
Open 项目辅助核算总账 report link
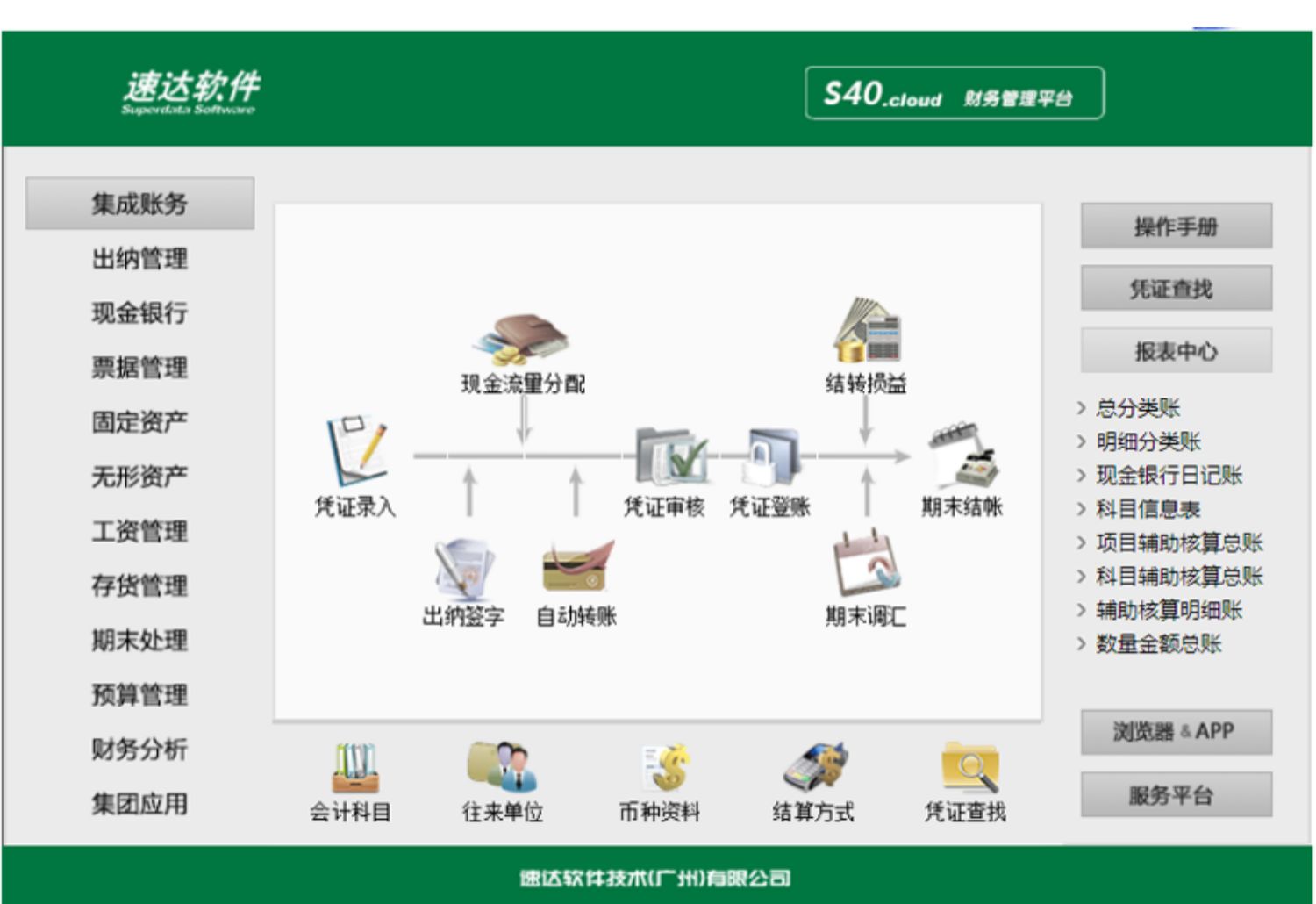[x=1180, y=543]
